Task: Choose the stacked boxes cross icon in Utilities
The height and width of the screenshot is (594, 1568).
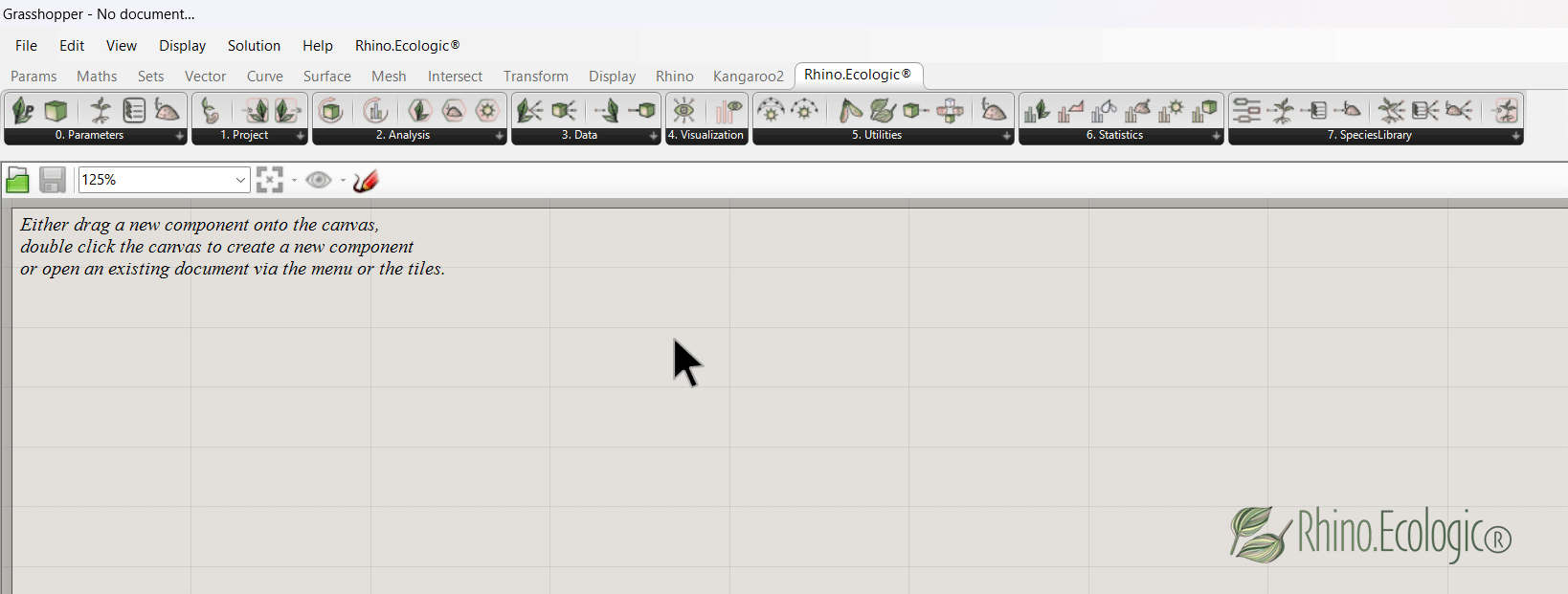Action: [951, 111]
